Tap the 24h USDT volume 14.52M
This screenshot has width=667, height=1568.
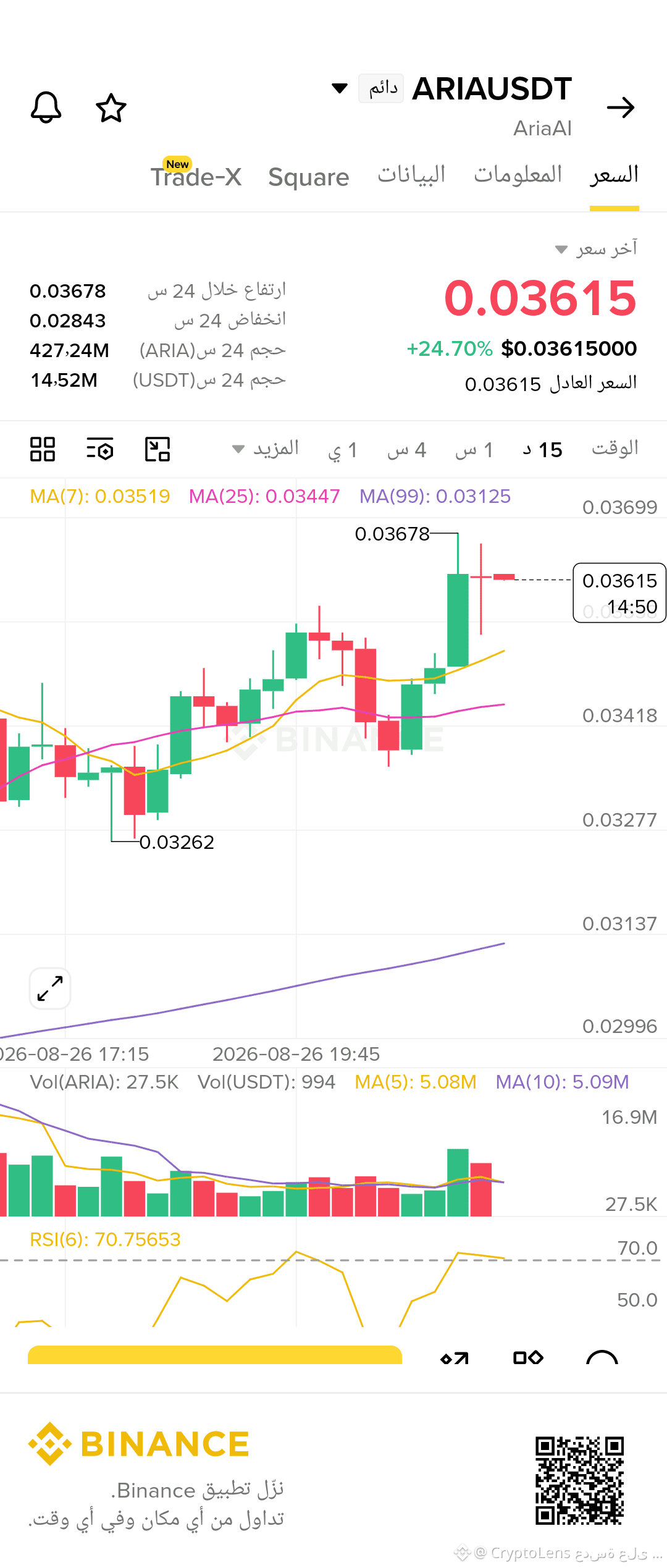click(64, 380)
